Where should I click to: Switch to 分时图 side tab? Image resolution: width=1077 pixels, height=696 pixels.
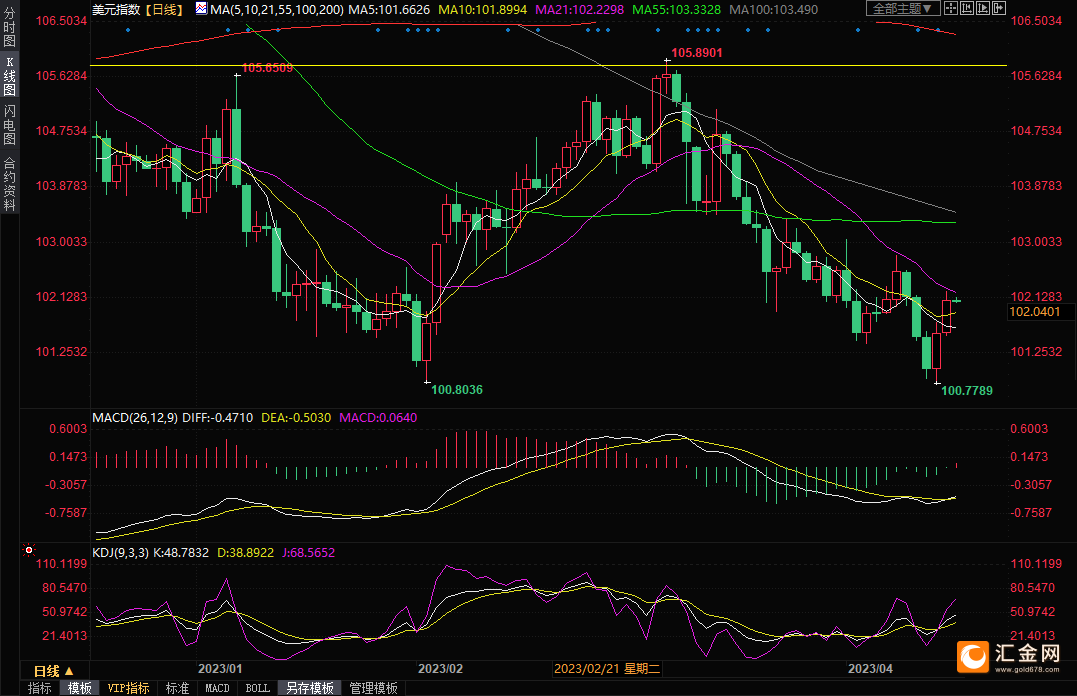[x=10, y=26]
